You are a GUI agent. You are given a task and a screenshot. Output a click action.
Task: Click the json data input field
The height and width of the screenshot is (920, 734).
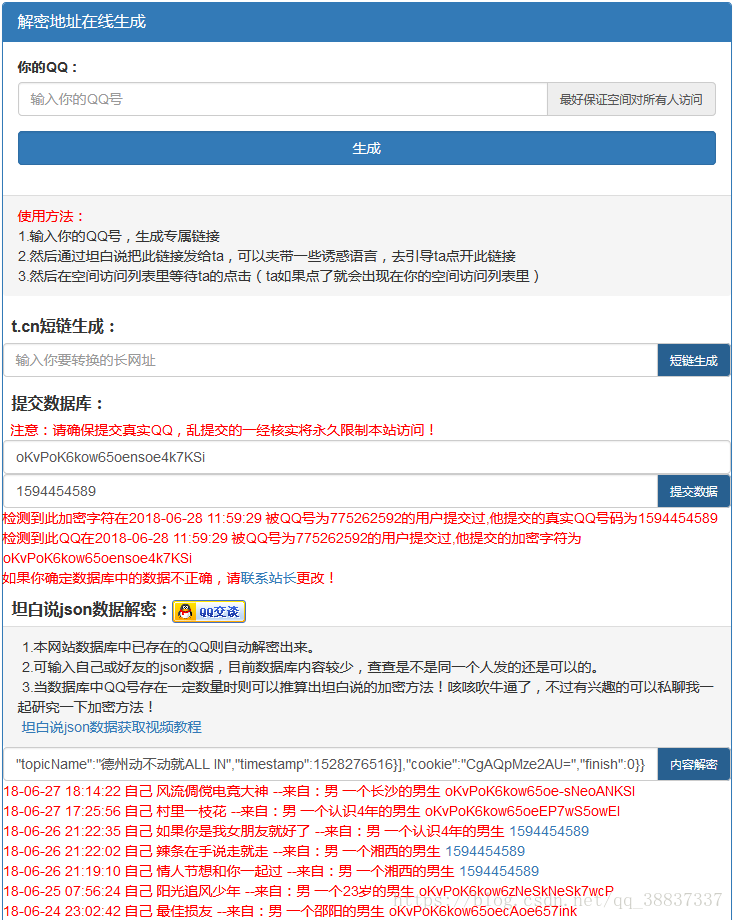330,765
